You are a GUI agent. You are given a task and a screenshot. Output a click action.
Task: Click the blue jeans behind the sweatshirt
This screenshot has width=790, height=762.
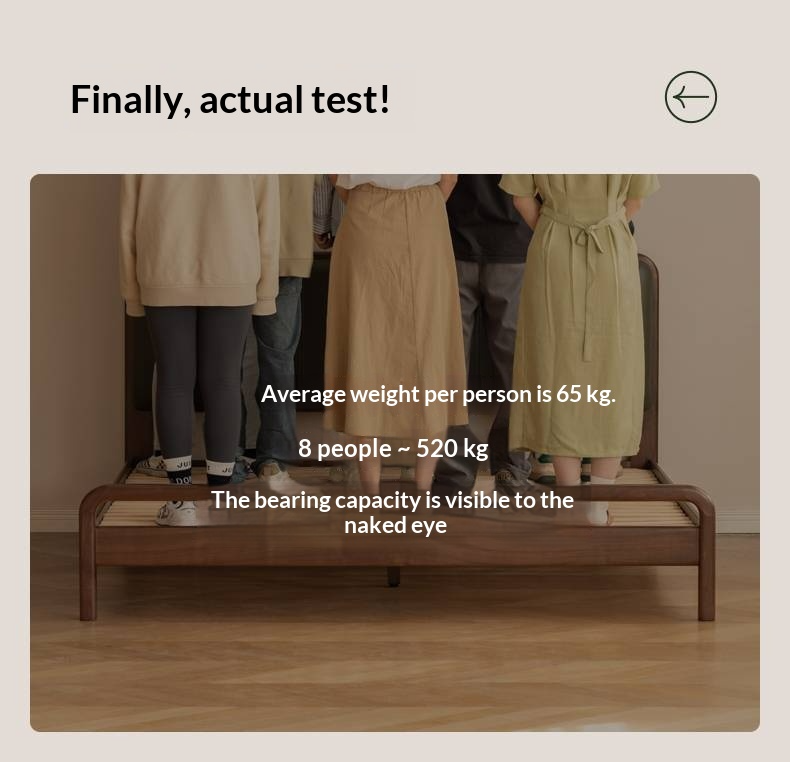tap(276, 373)
